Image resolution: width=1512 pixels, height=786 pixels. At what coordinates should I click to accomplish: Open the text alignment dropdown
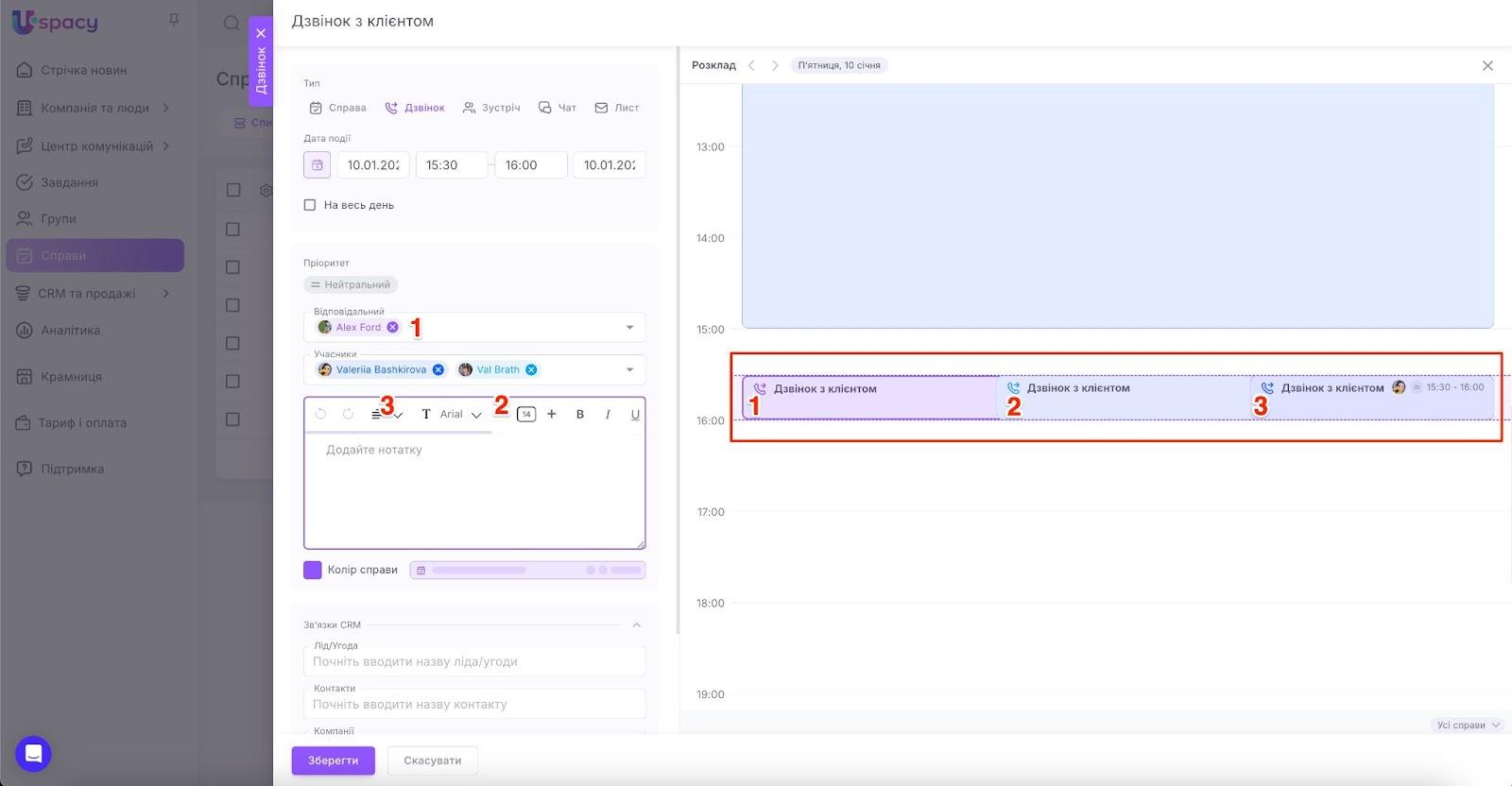(x=387, y=414)
